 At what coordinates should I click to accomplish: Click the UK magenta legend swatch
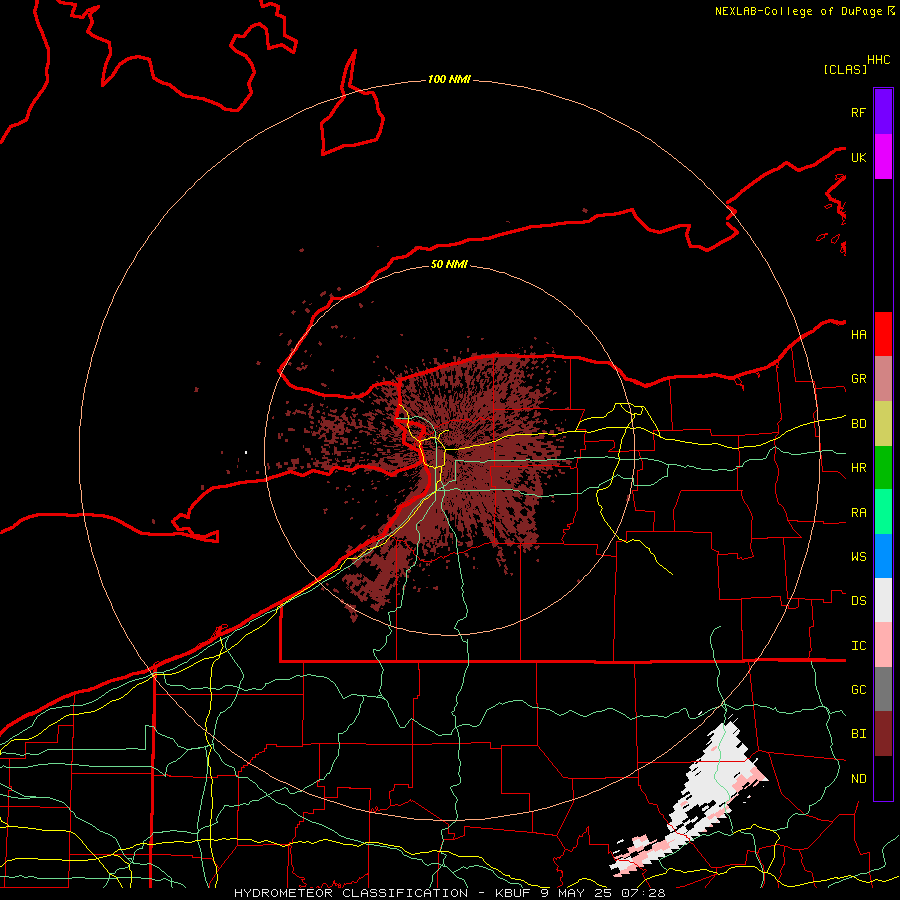(883, 157)
